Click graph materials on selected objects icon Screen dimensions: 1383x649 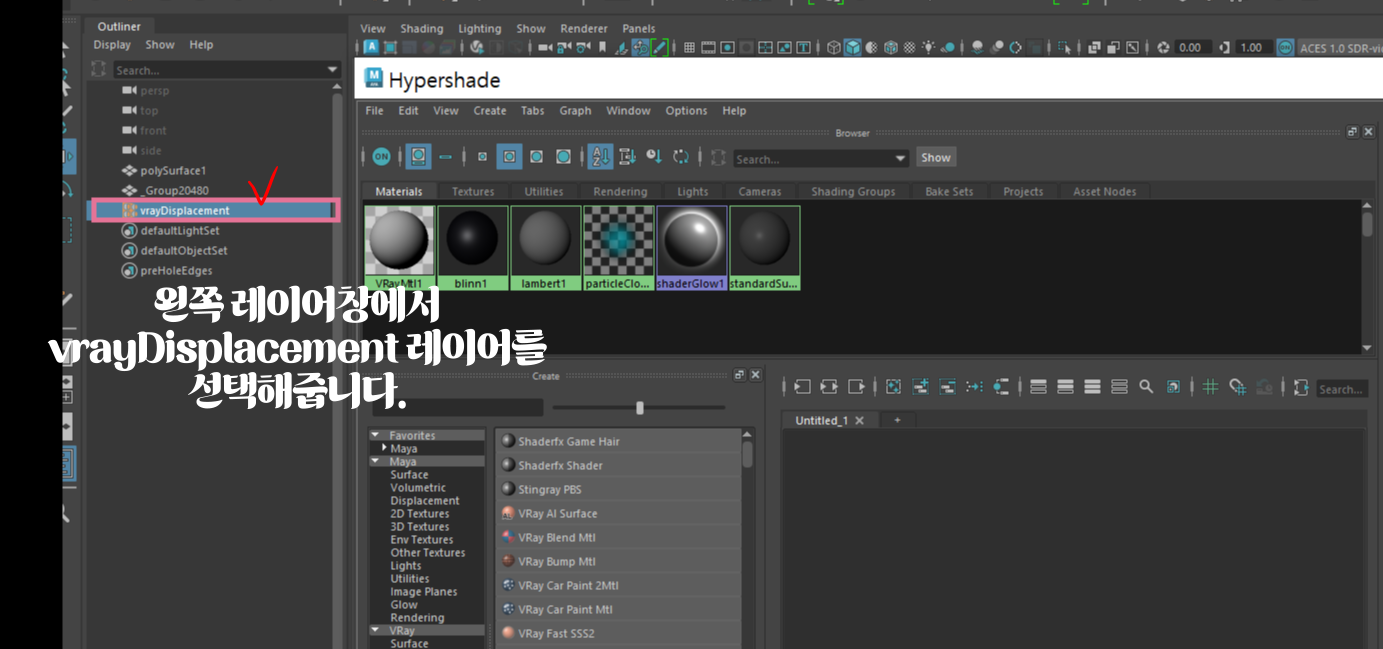click(1001, 386)
